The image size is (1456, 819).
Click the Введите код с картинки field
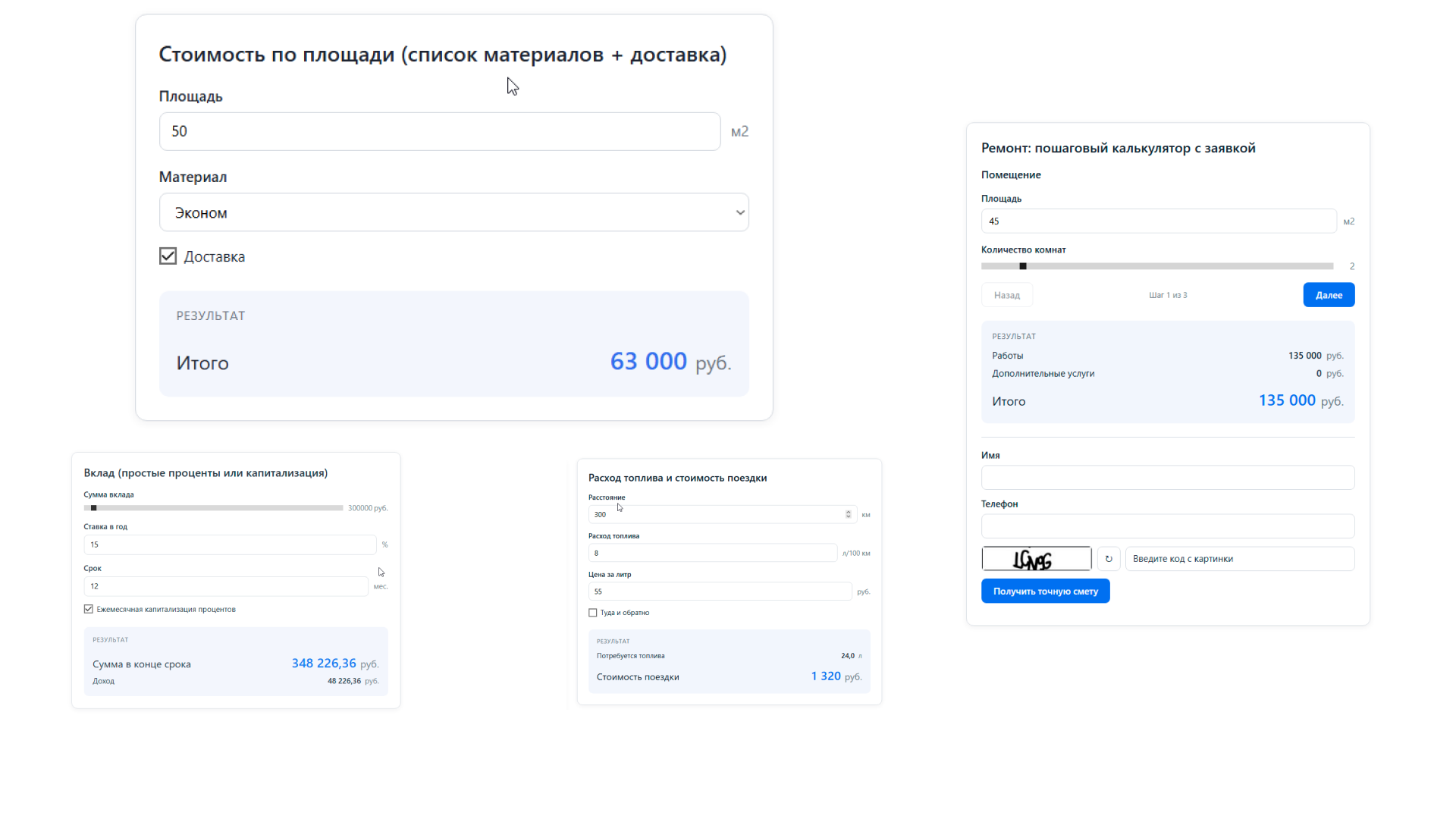pyautogui.click(x=1240, y=559)
